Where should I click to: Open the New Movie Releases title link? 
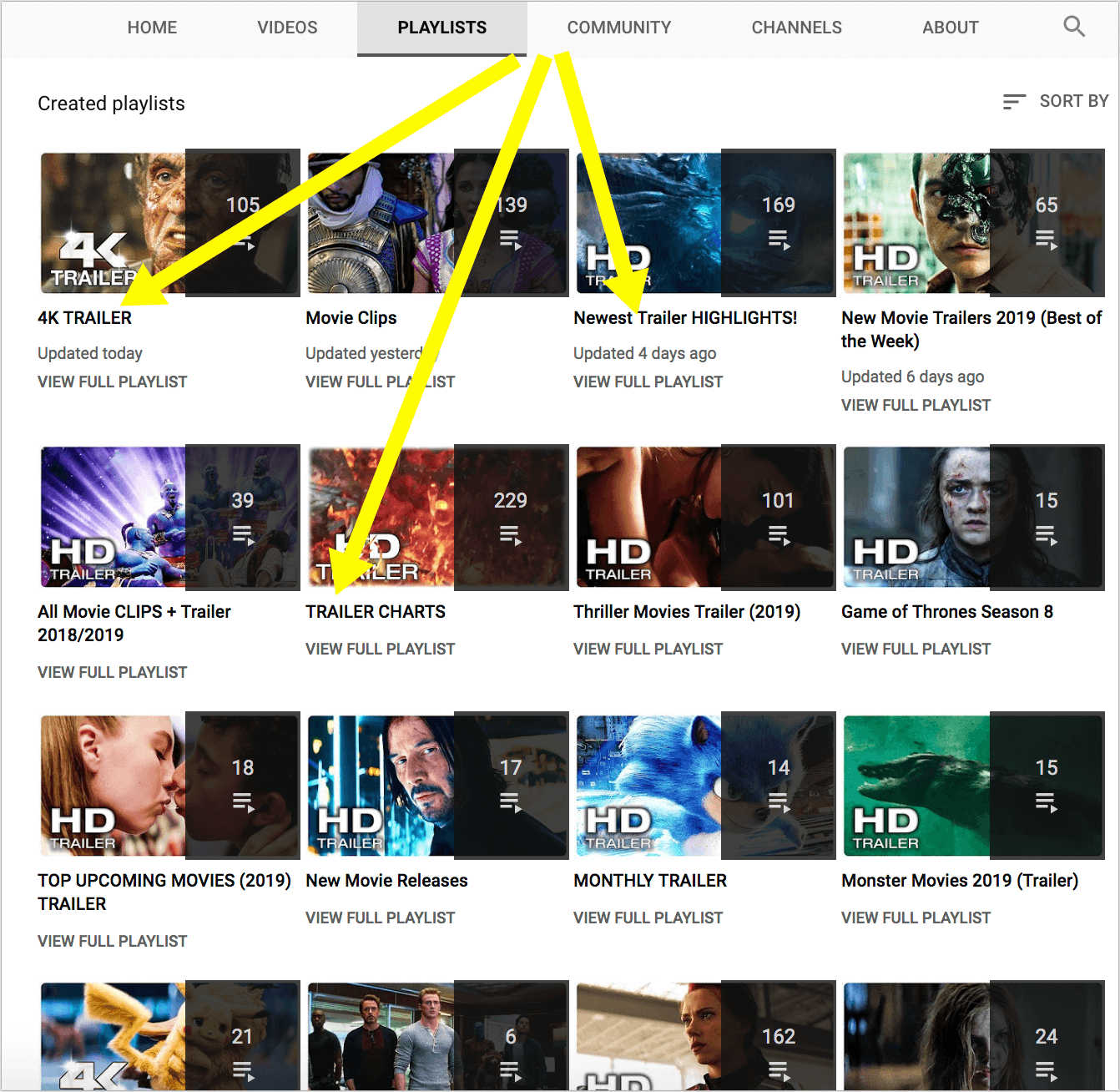[x=386, y=881]
